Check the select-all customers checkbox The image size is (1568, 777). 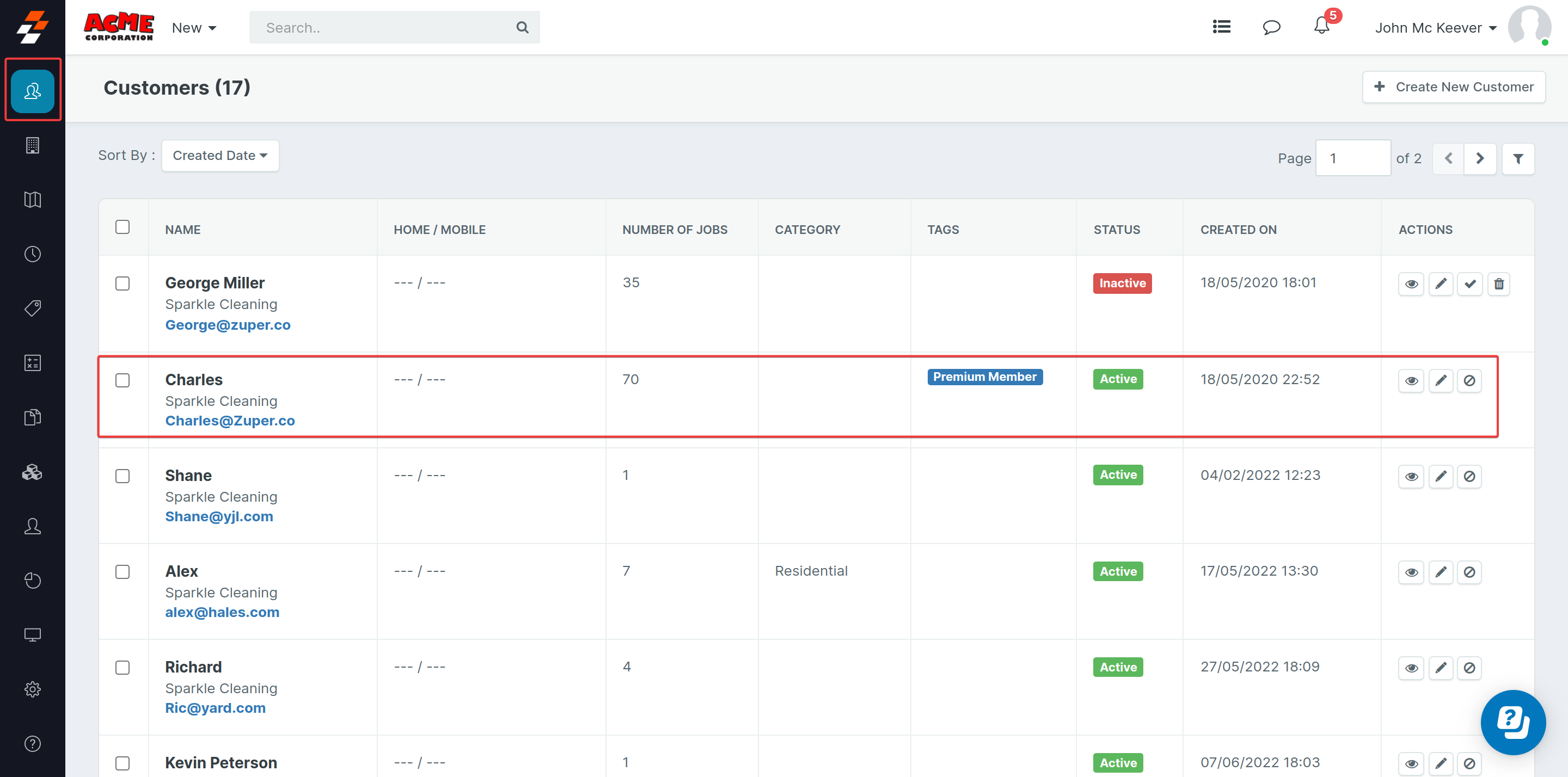coord(122,227)
